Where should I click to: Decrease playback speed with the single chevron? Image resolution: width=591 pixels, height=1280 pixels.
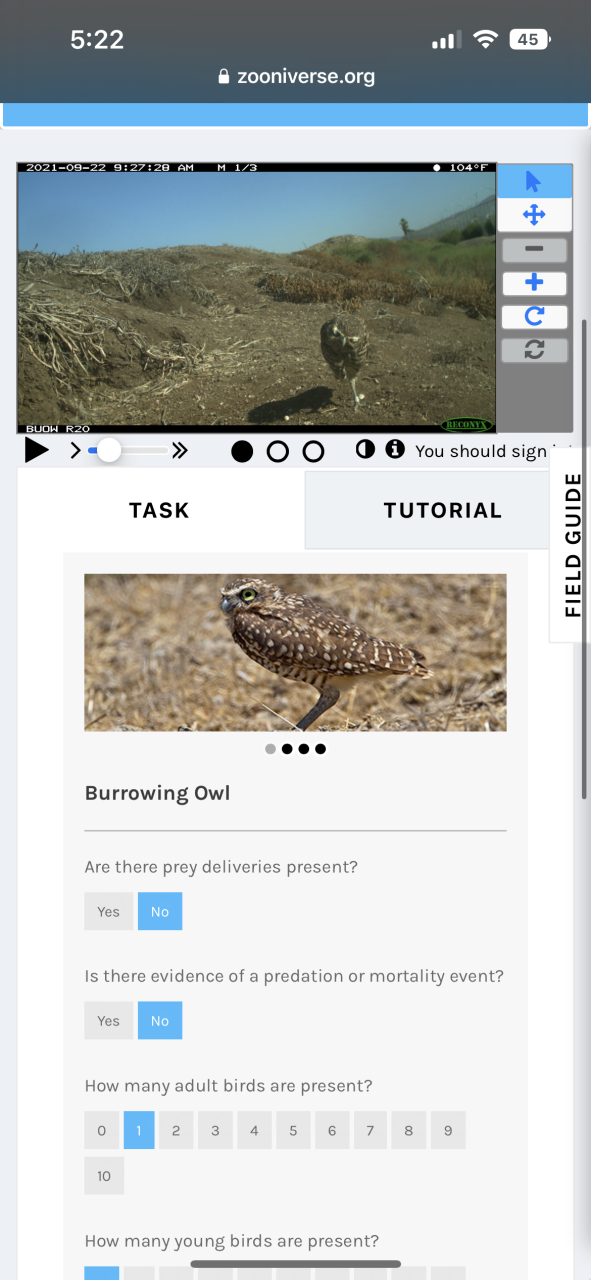(76, 451)
